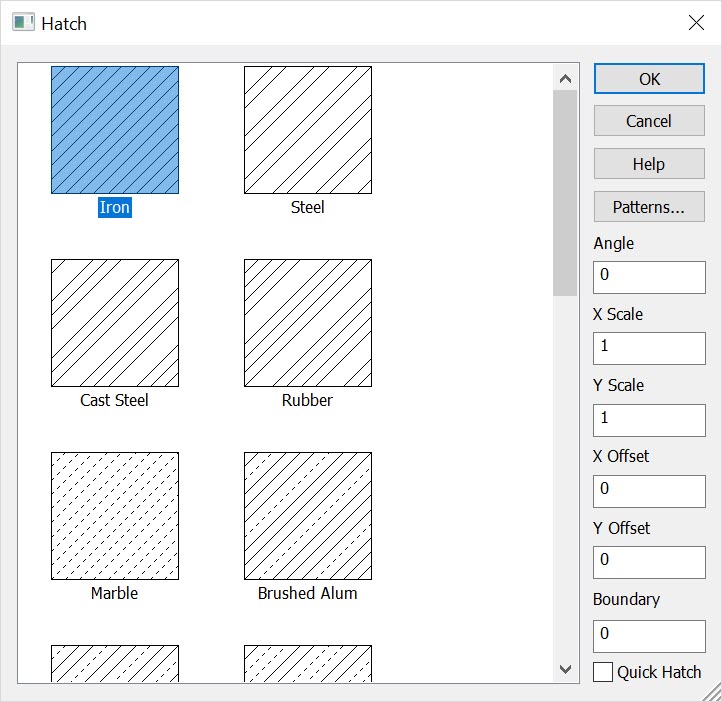
Task: Select the Marble hatch pattern thumbnail
Action: 115,516
